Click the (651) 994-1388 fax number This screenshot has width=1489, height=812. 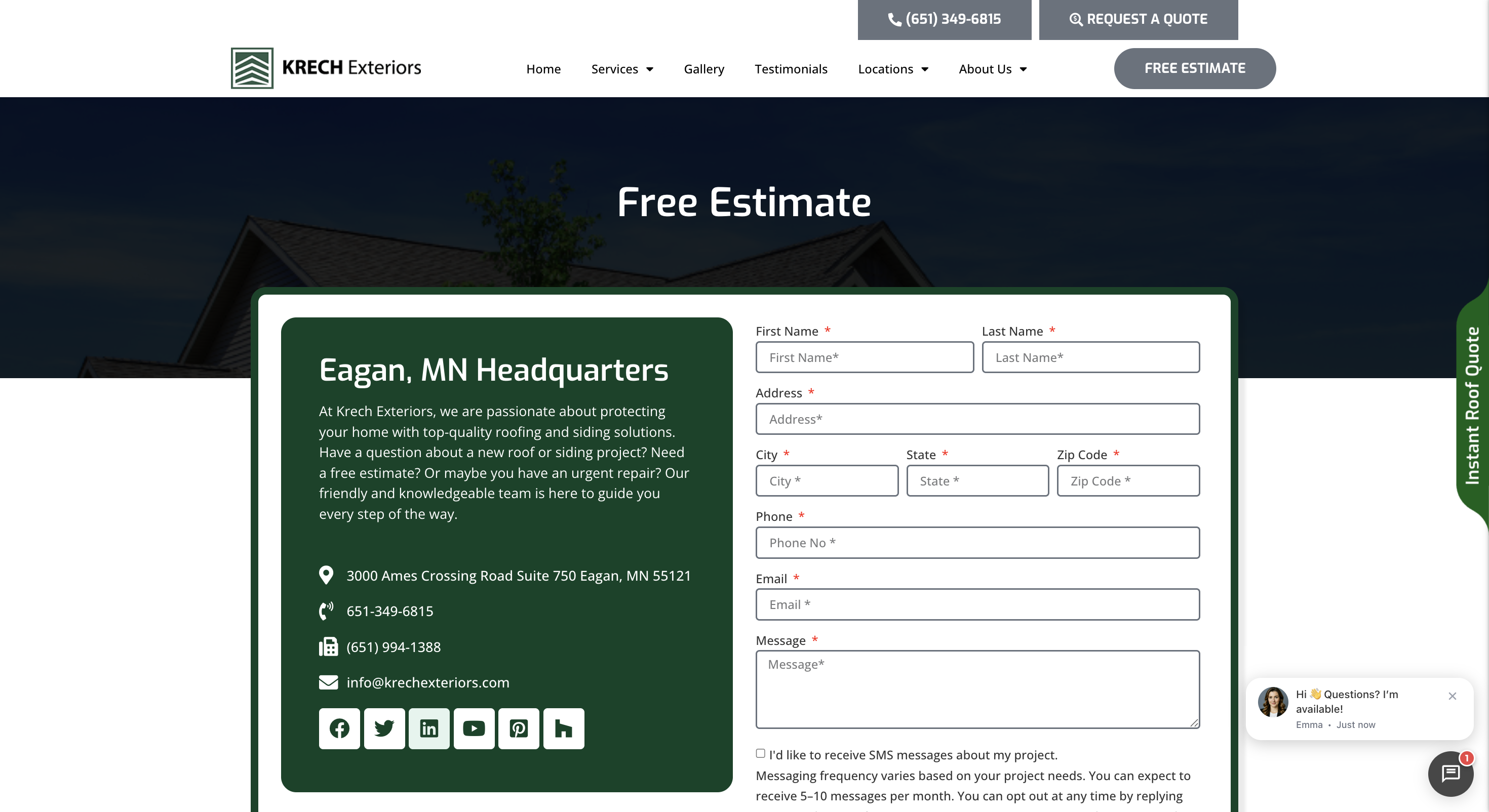[393, 646]
